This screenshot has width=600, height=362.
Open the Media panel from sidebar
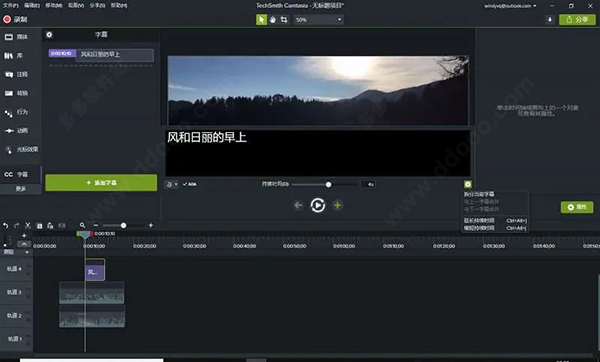[16, 37]
